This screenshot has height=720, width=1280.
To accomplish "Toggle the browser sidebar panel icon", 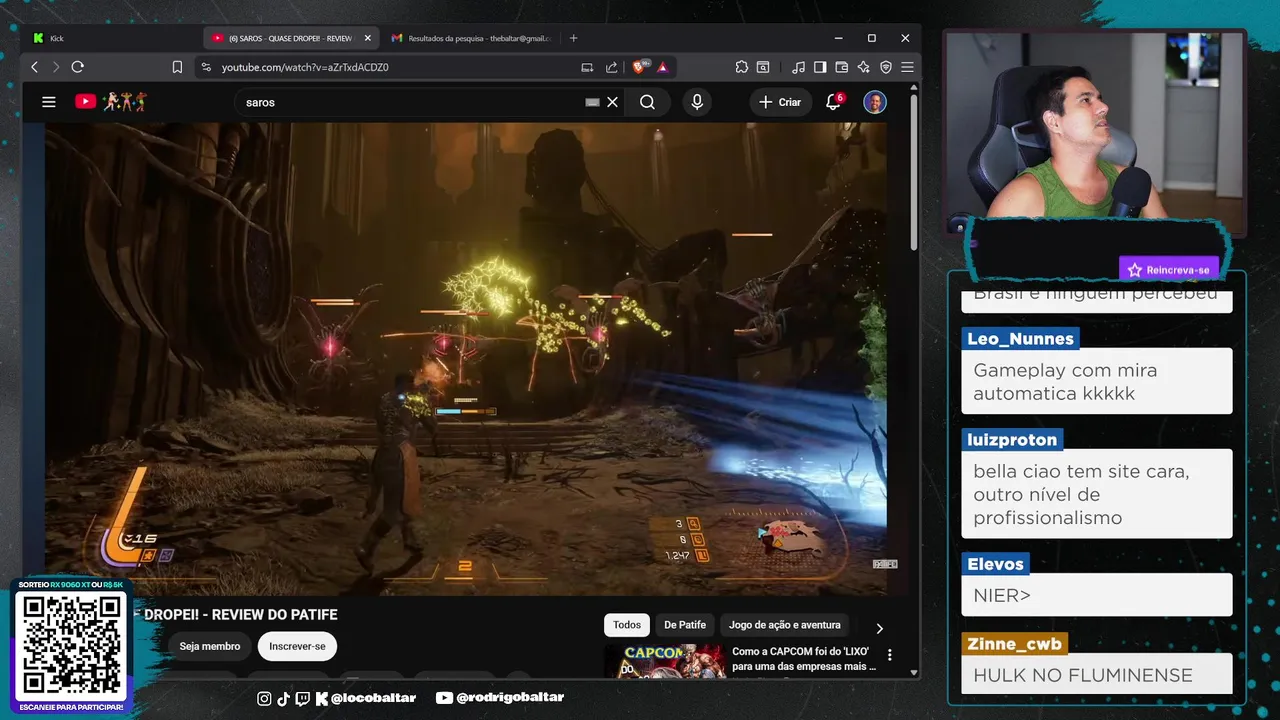I will coord(820,67).
